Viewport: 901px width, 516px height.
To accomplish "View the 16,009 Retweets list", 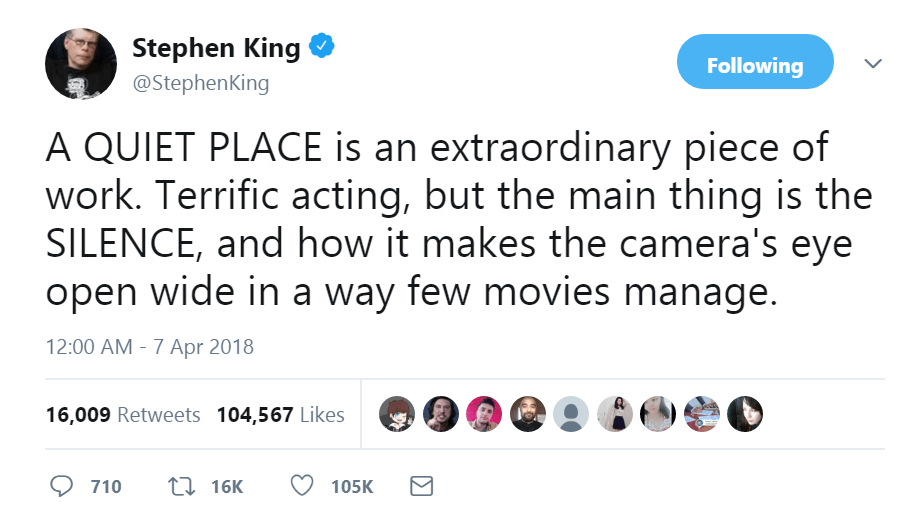I will tap(123, 414).
